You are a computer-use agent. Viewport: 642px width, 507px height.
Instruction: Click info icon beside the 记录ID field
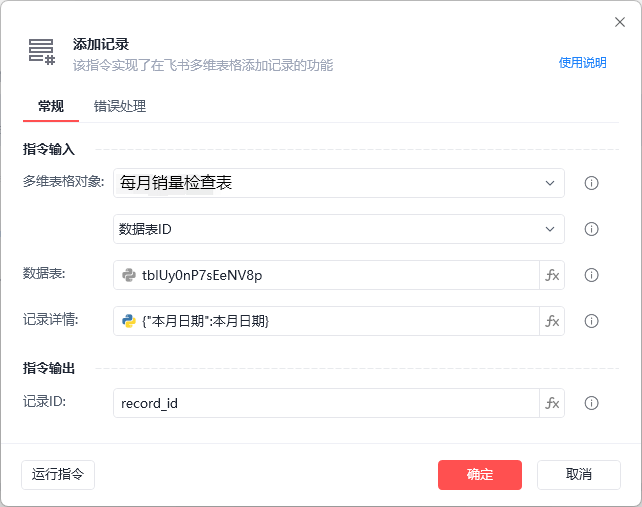click(x=591, y=403)
